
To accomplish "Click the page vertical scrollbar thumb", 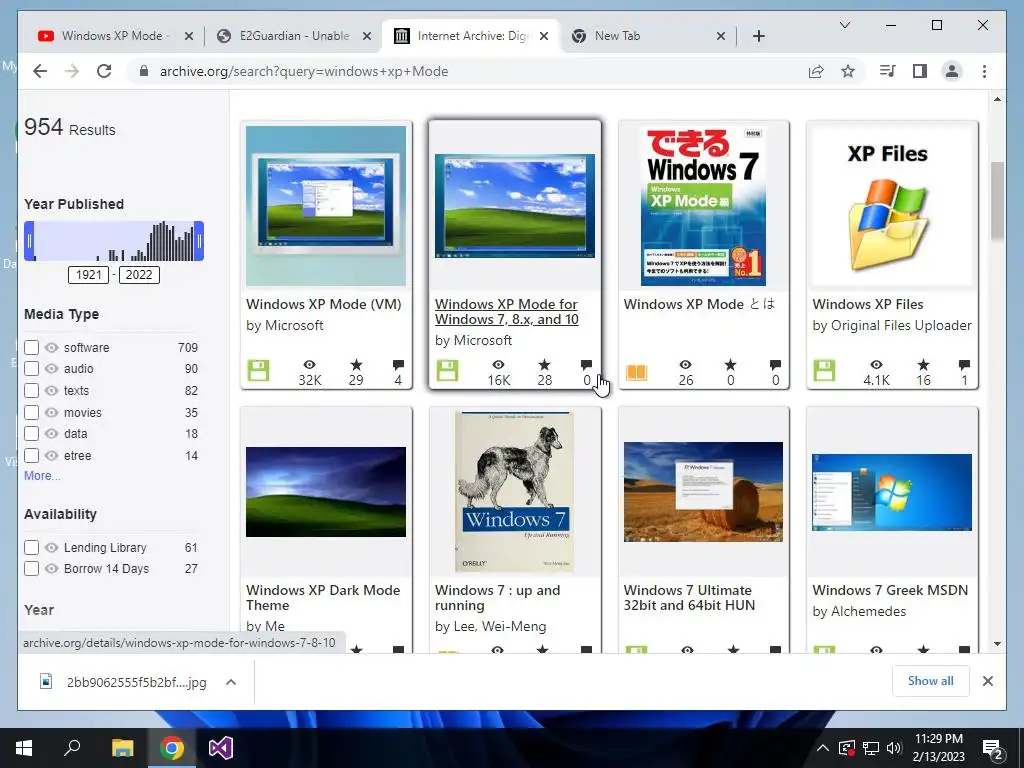I will [997, 200].
